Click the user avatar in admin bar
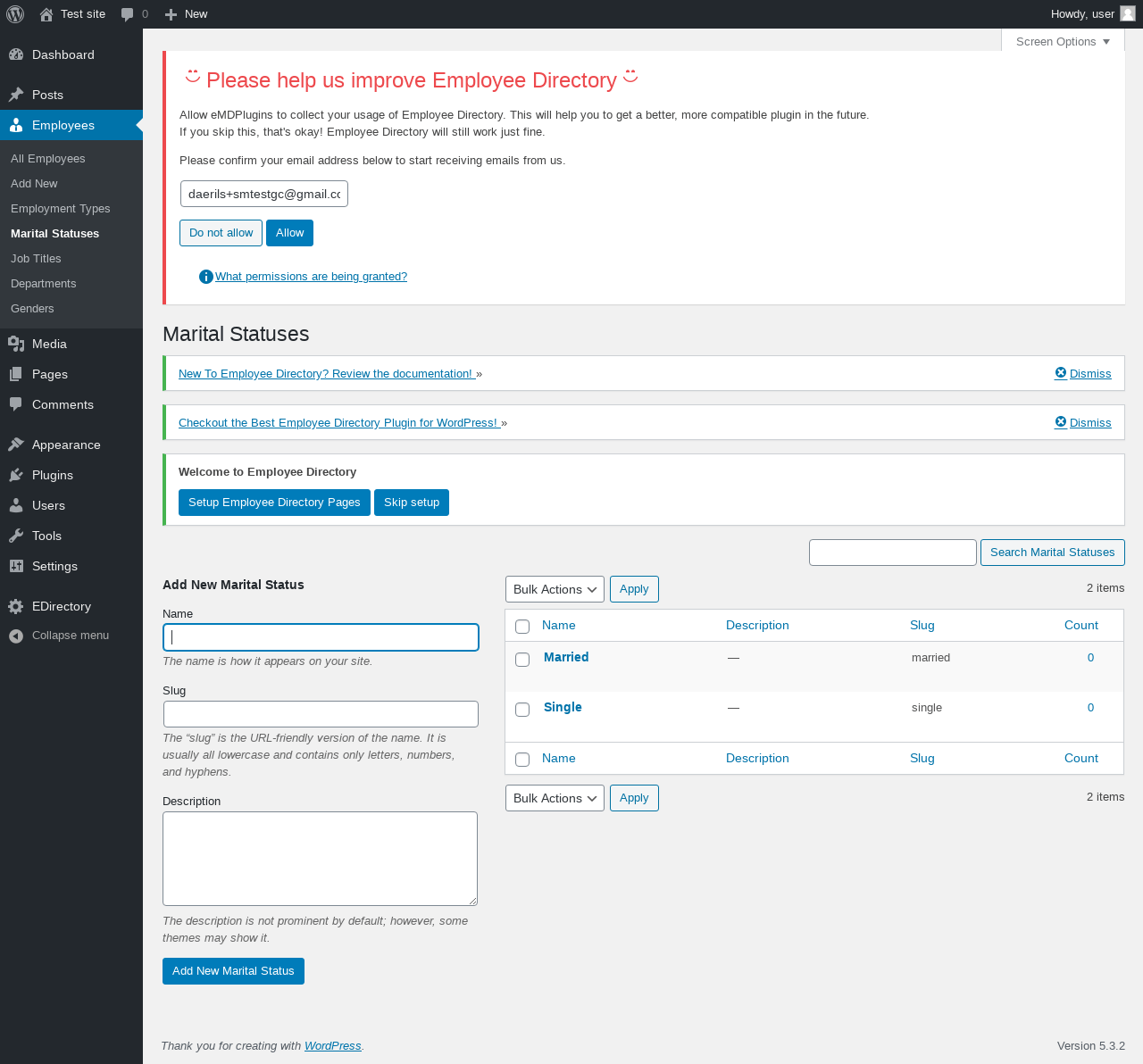1143x1064 pixels. pos(1128,13)
